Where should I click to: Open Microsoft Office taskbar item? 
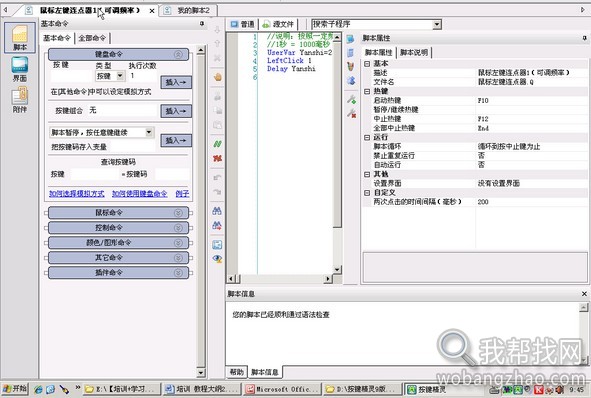283,389
